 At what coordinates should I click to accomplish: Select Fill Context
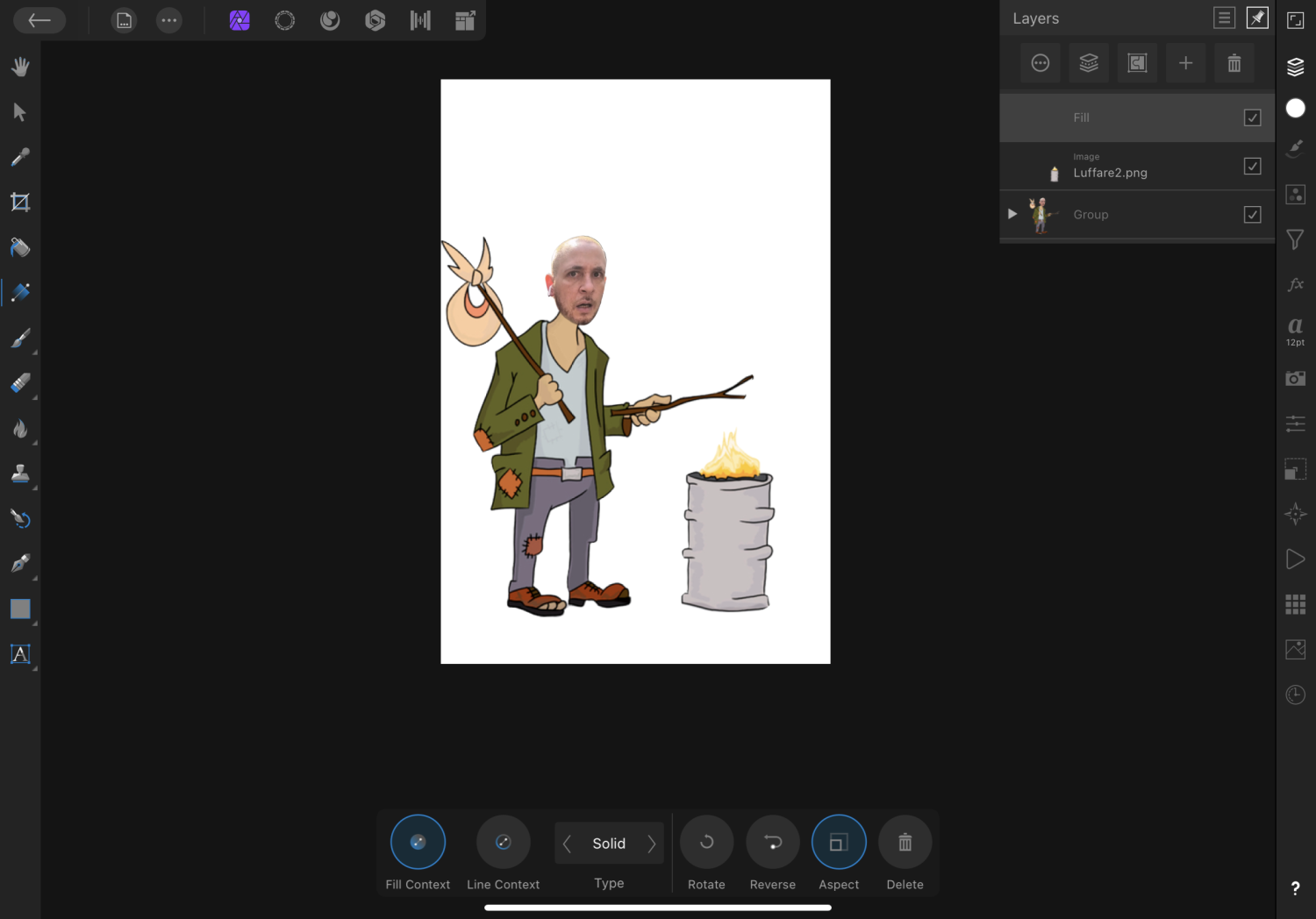pos(418,843)
